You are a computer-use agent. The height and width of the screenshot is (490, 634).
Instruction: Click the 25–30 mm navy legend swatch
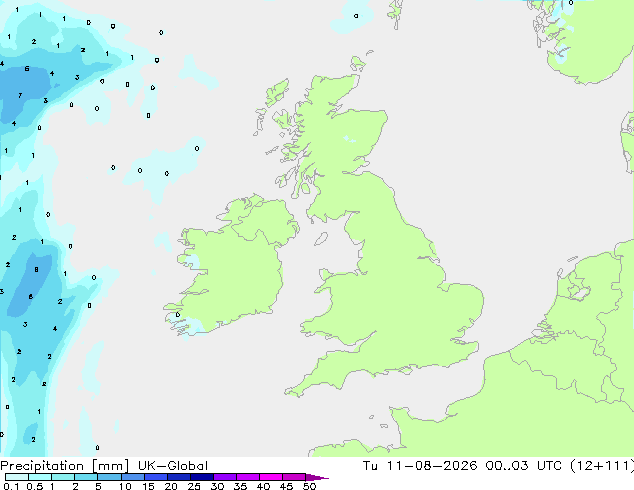(202, 477)
